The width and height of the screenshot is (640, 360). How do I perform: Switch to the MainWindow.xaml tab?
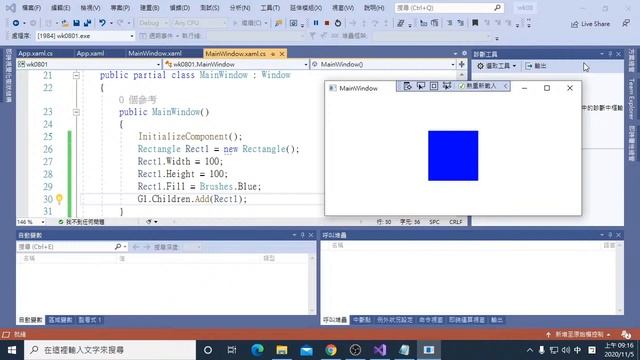click(x=155, y=53)
